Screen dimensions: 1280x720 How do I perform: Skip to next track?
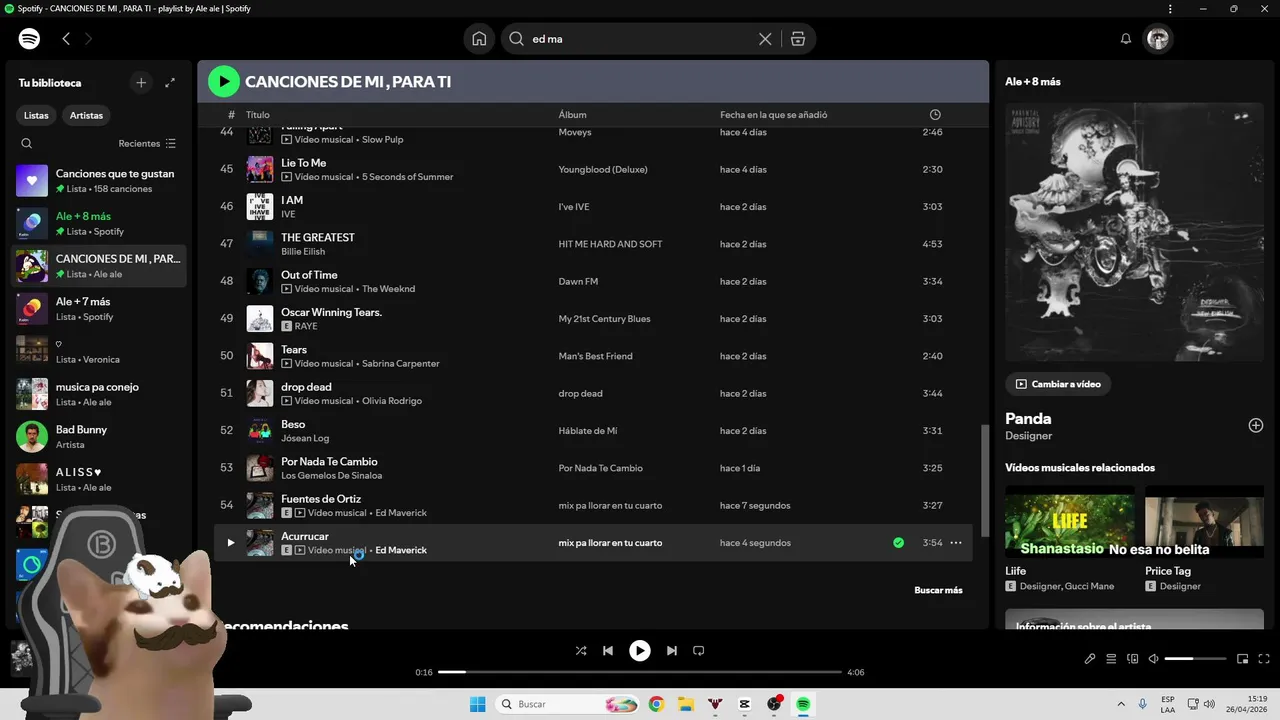[672, 650]
